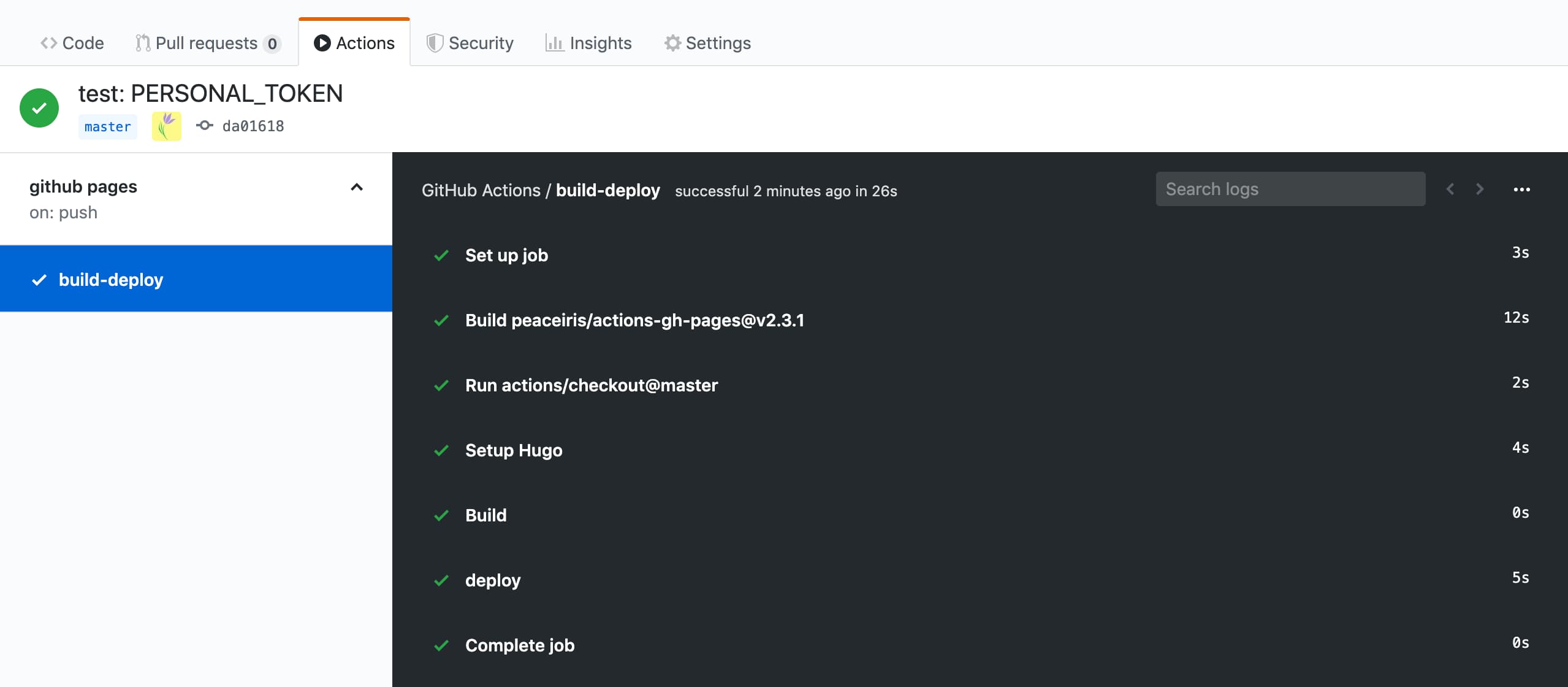The width and height of the screenshot is (1568, 687).
Task: Open commit da01618 link
Action: pos(253,126)
